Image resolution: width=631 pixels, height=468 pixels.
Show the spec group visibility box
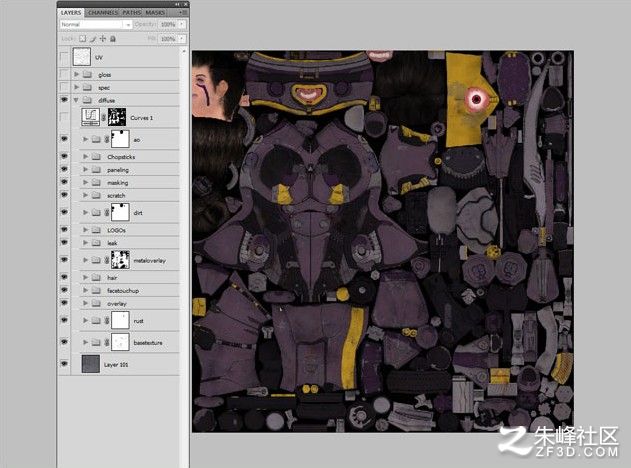pos(64,87)
